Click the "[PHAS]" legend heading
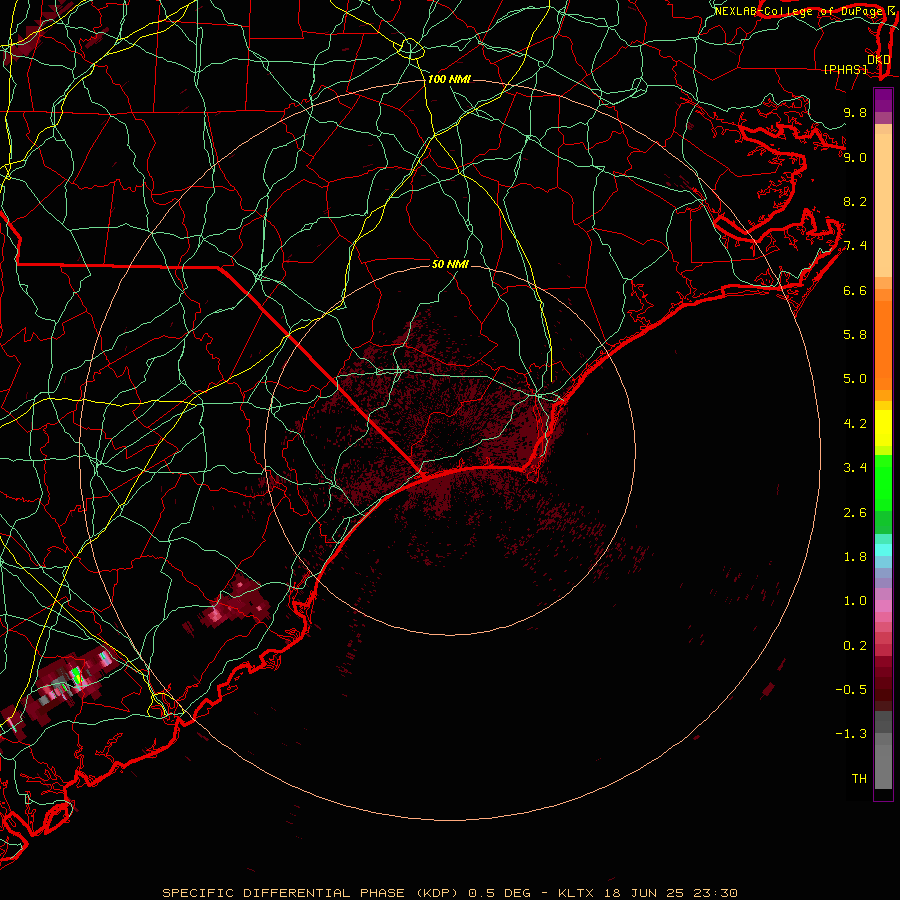This screenshot has width=900, height=900. 845,69
